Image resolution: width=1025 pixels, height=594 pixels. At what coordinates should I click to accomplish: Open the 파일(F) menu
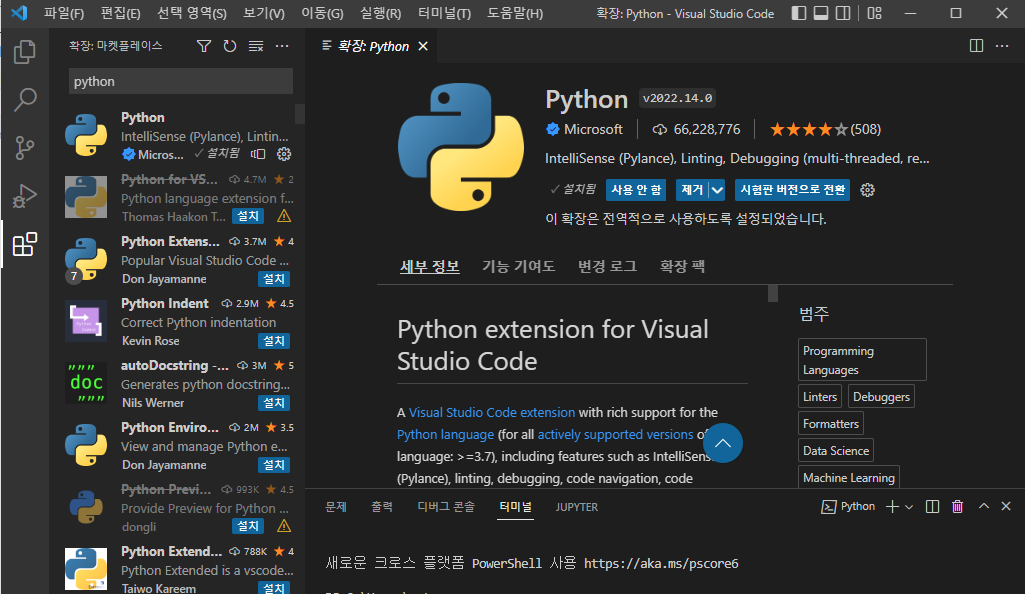click(x=63, y=13)
